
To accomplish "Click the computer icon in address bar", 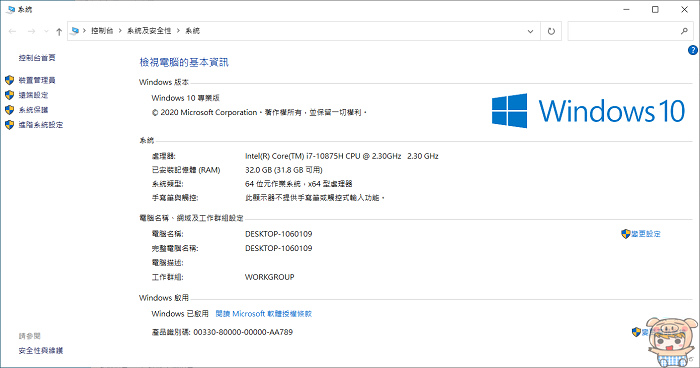I will coord(75,31).
